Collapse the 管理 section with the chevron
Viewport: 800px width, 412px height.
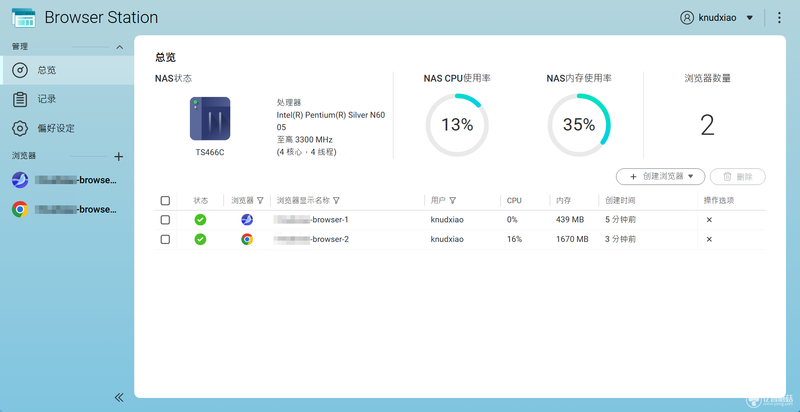click(119, 47)
